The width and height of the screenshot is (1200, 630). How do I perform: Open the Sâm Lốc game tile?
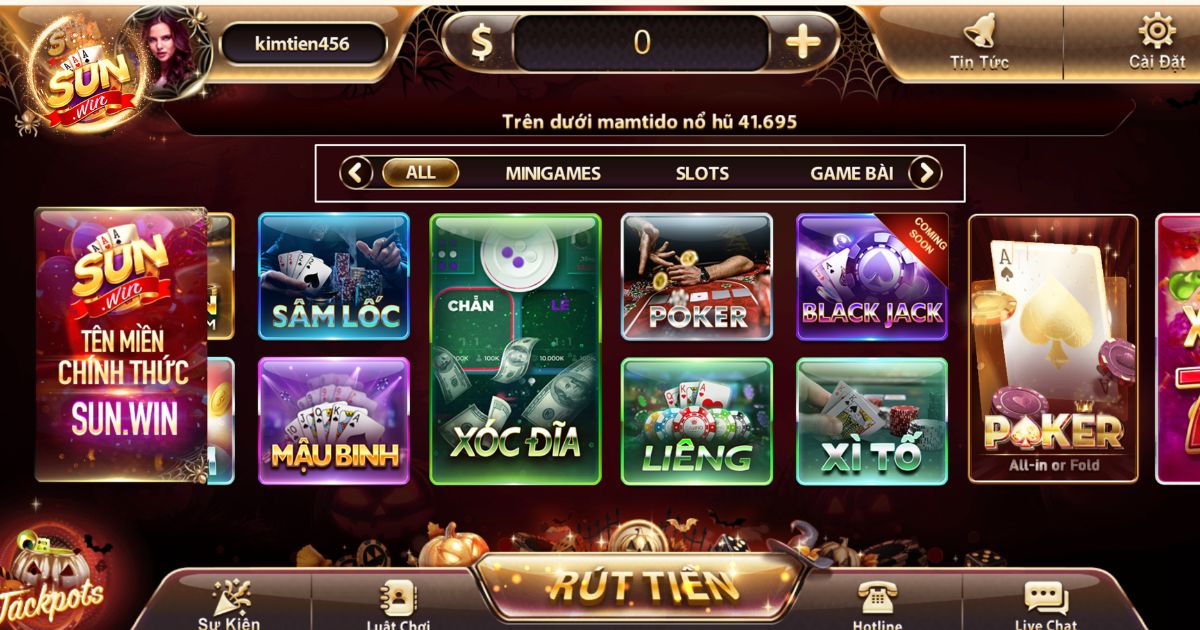pos(334,277)
